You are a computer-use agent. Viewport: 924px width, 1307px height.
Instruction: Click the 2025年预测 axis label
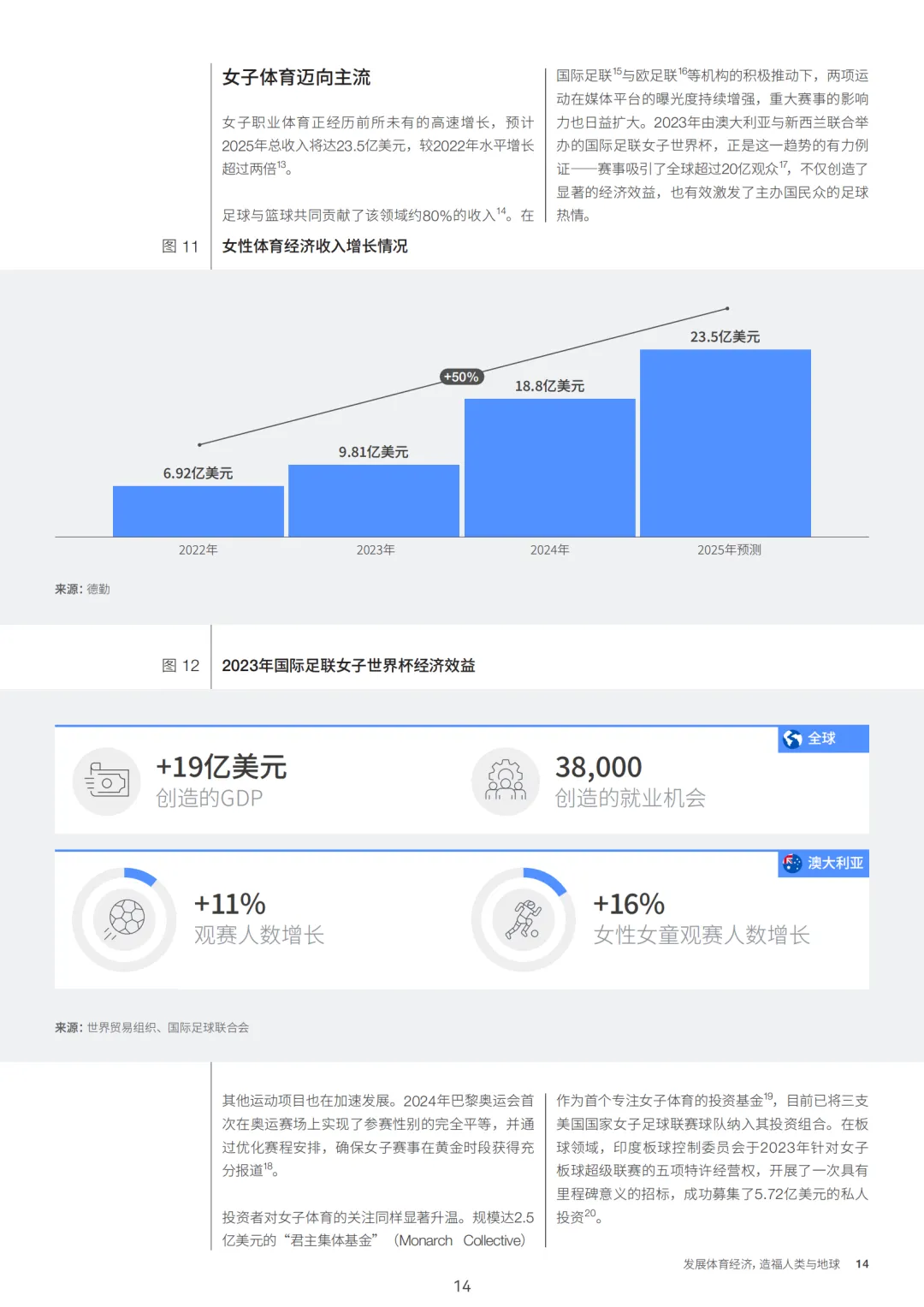click(729, 550)
